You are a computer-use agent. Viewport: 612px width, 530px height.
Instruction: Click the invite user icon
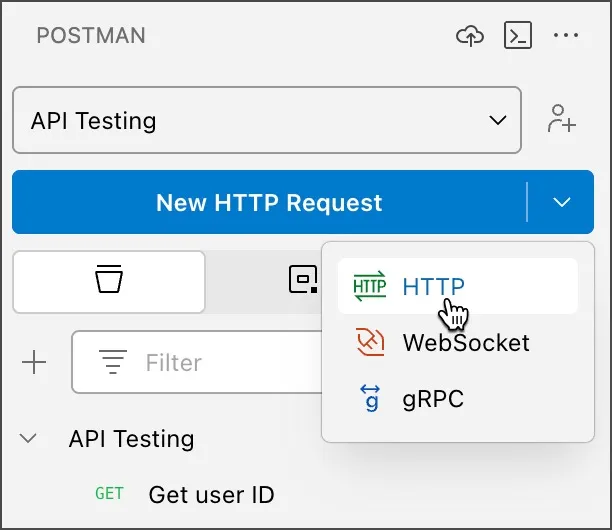(x=562, y=119)
